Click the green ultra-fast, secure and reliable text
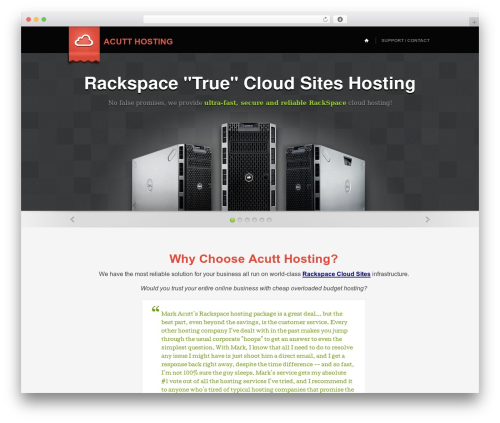Screen dimensions: 500x423 pyautogui.click(x=275, y=103)
